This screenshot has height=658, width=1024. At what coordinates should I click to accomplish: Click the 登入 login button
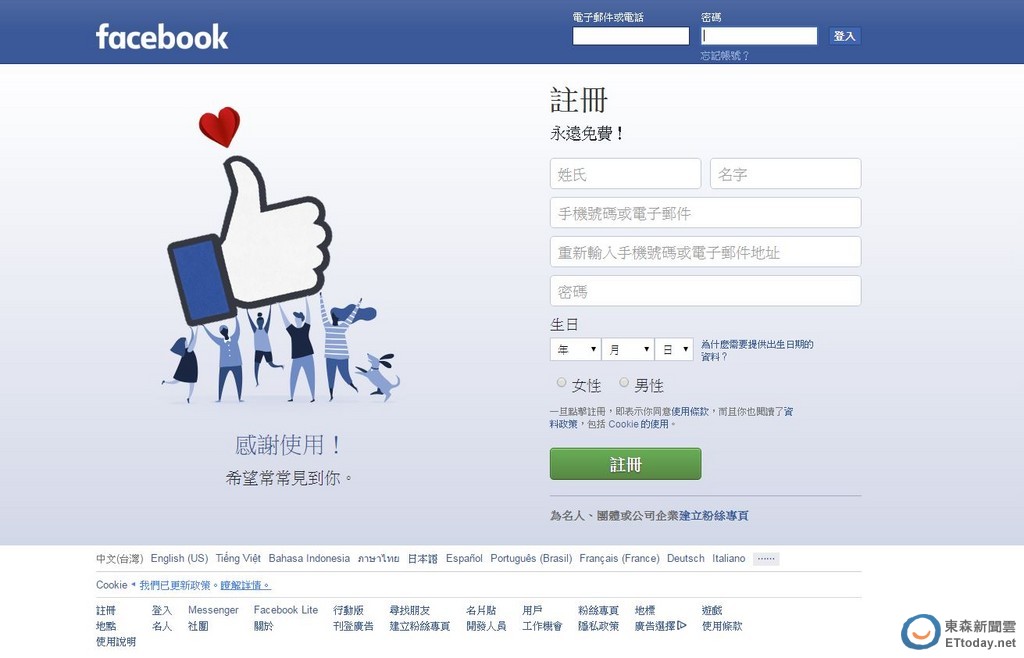(x=844, y=36)
